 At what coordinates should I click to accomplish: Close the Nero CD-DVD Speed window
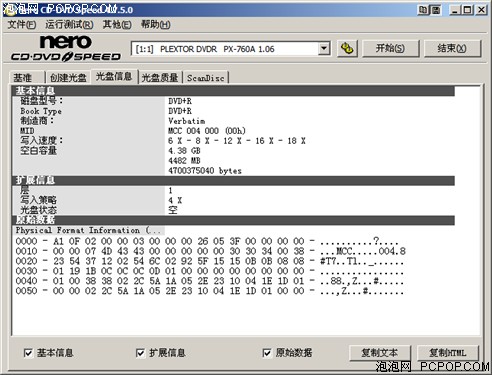(481, 10)
